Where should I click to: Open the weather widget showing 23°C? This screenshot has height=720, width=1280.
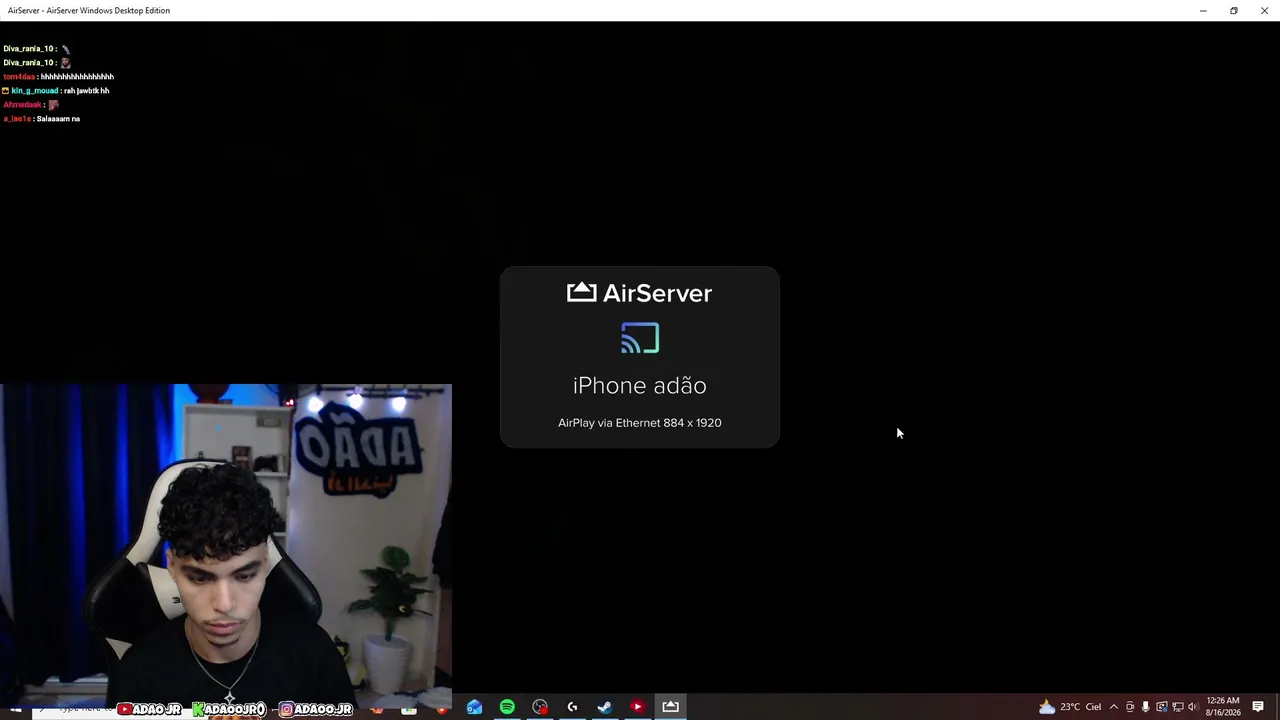pos(1070,707)
